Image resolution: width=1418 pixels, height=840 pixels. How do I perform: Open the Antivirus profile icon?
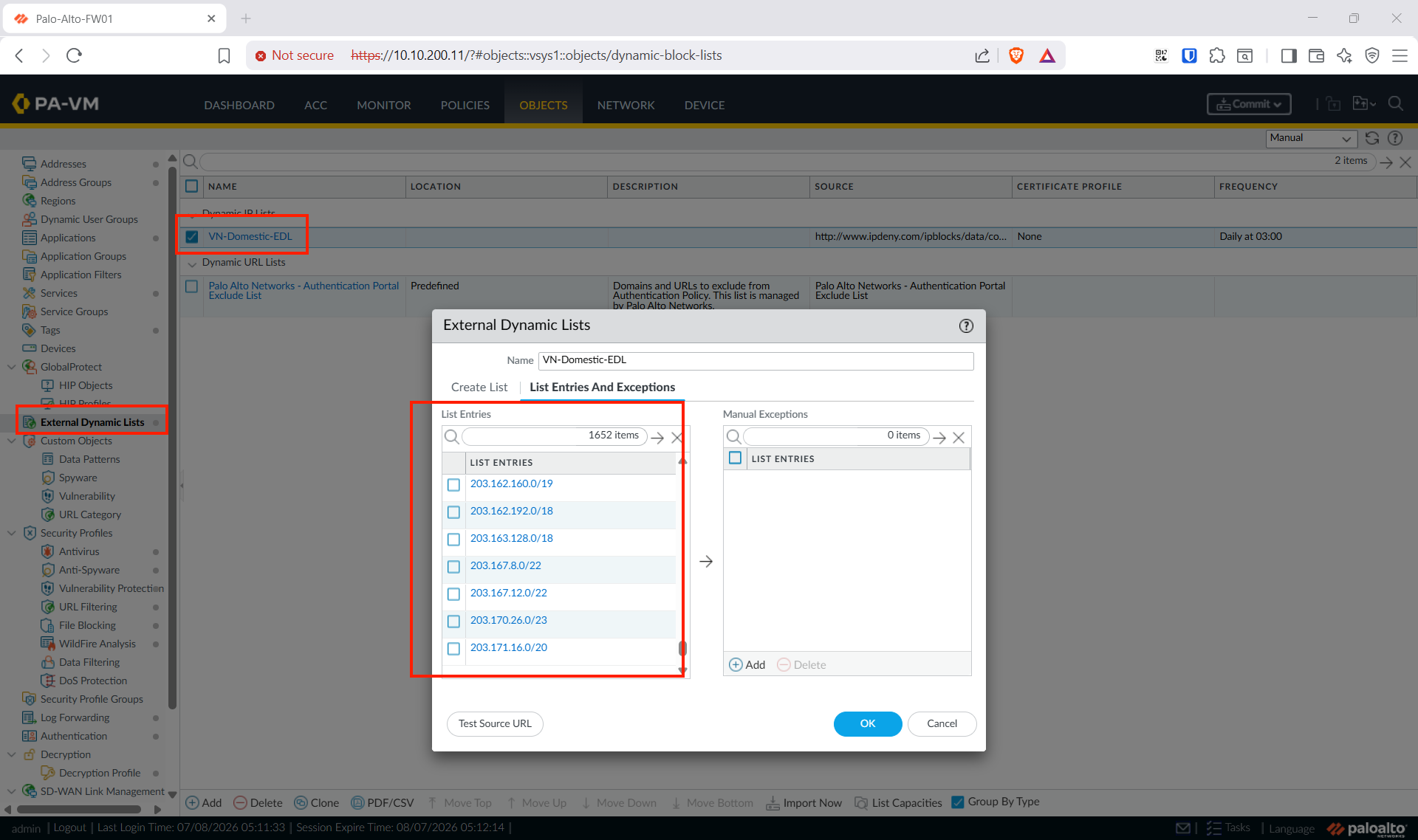[47, 551]
